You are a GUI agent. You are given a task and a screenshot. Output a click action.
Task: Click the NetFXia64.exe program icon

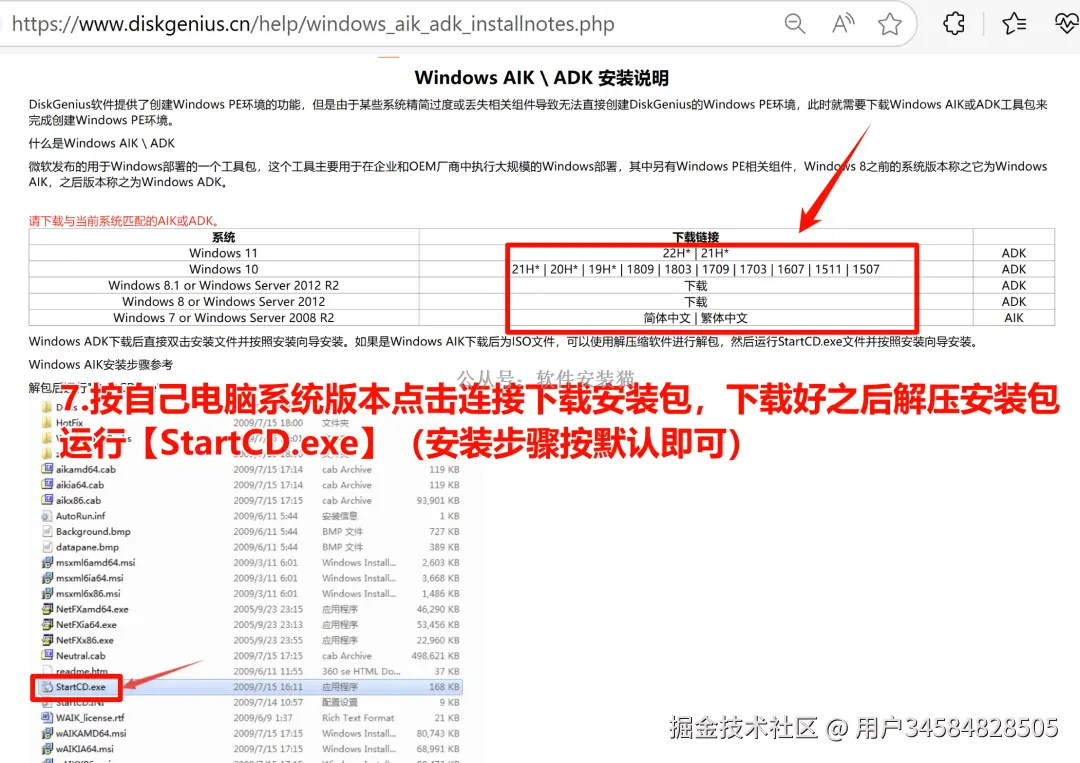tap(47, 625)
